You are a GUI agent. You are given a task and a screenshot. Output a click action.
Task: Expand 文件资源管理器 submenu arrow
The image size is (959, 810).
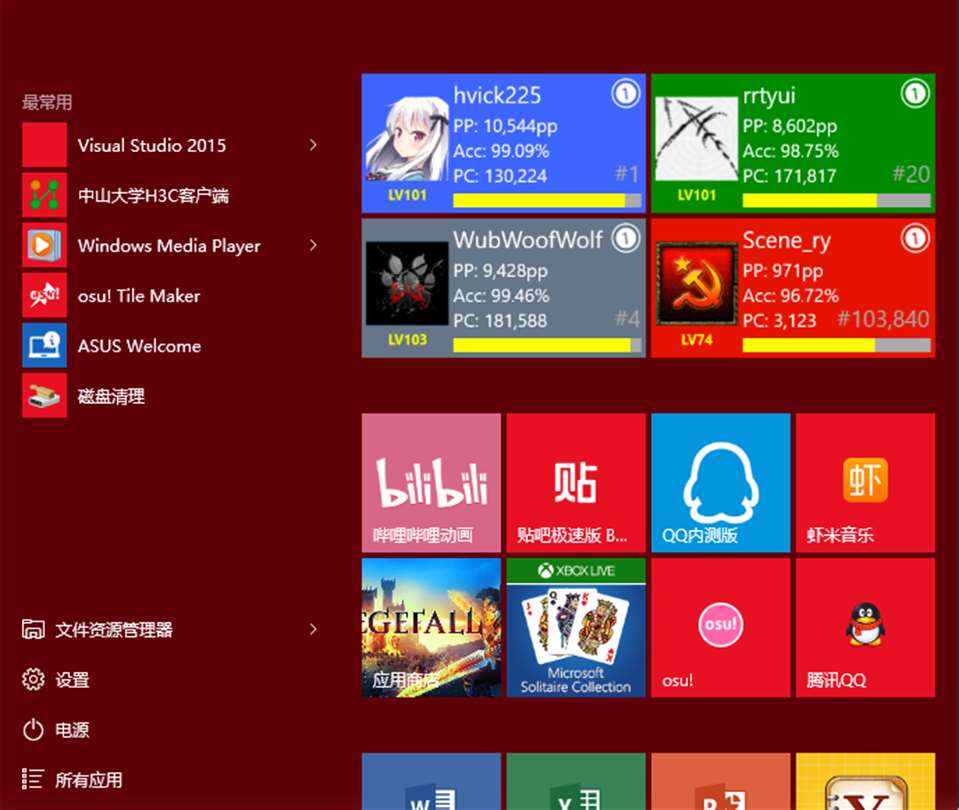[313, 629]
